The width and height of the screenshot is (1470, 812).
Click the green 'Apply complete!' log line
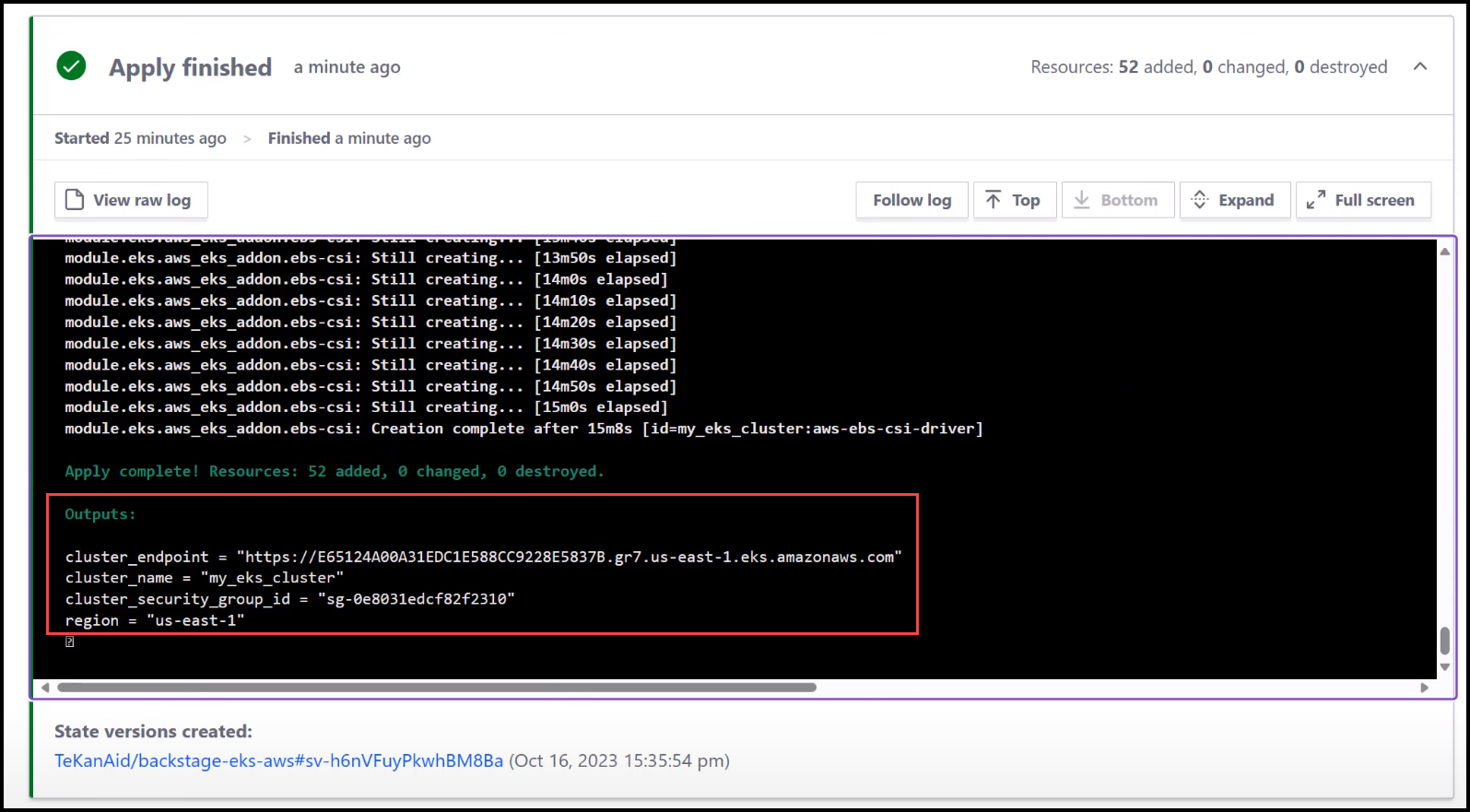pos(335,471)
